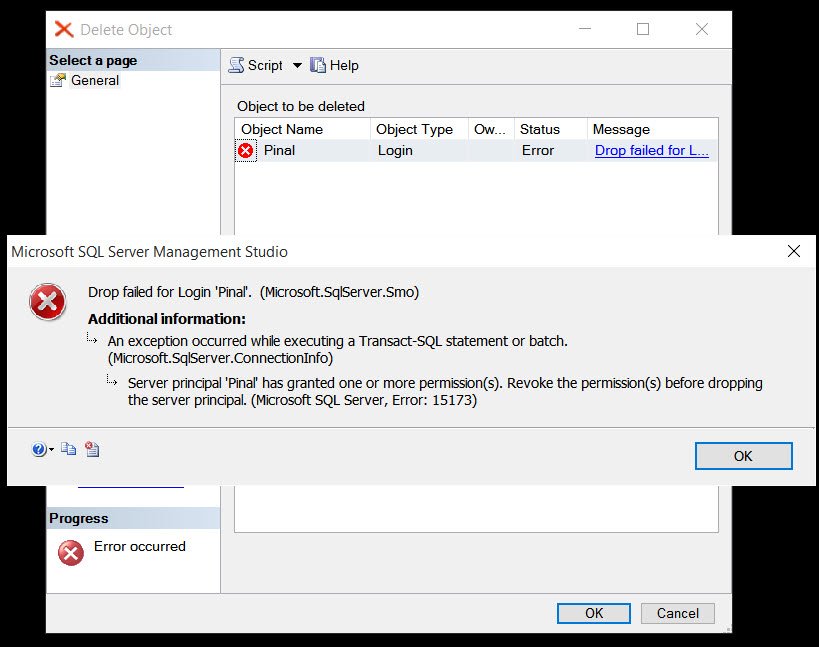The image size is (819, 647).
Task: Click the 'Object to be deleted' label
Action: [x=301, y=106]
